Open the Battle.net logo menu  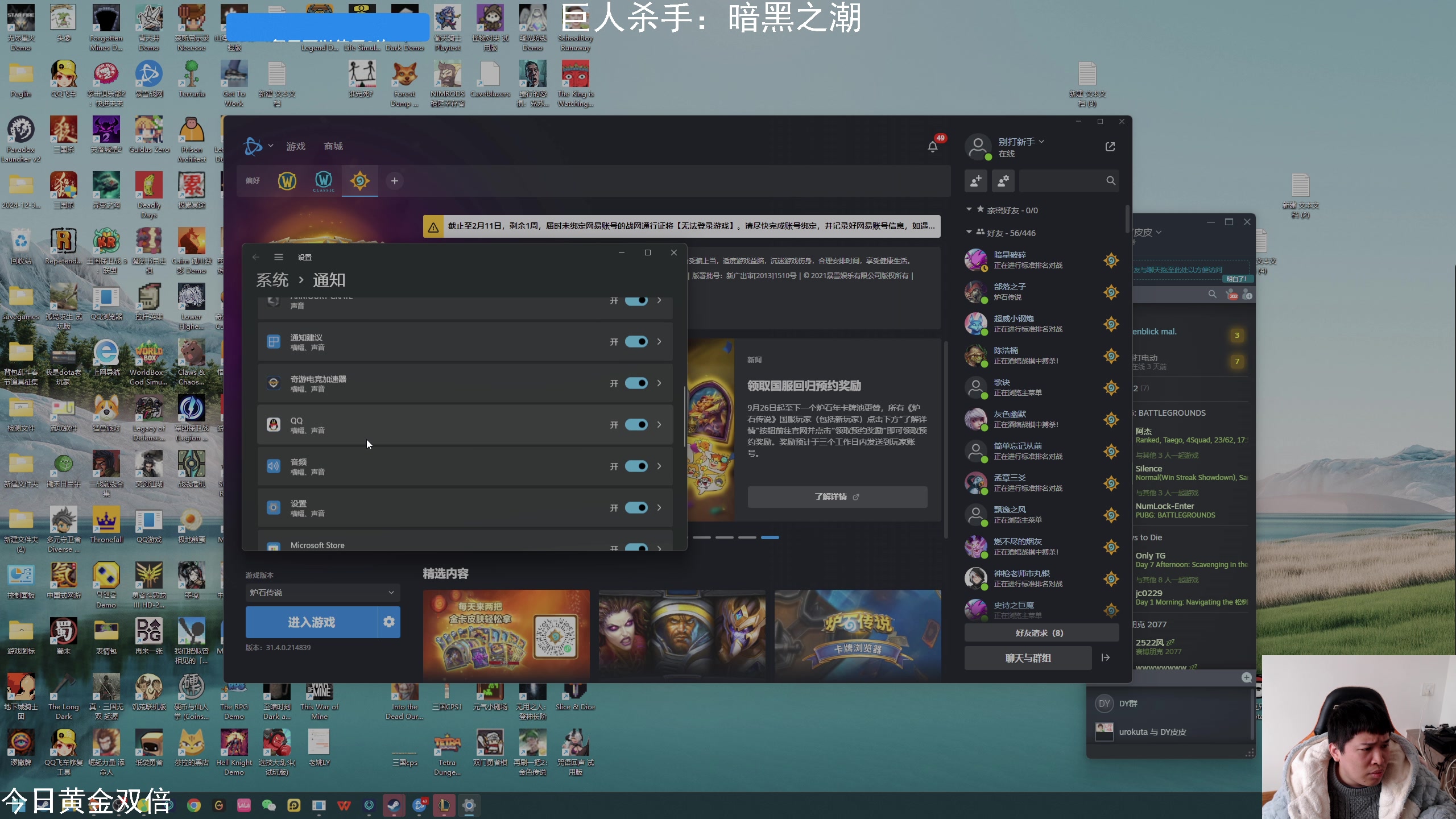pyautogui.click(x=258, y=146)
